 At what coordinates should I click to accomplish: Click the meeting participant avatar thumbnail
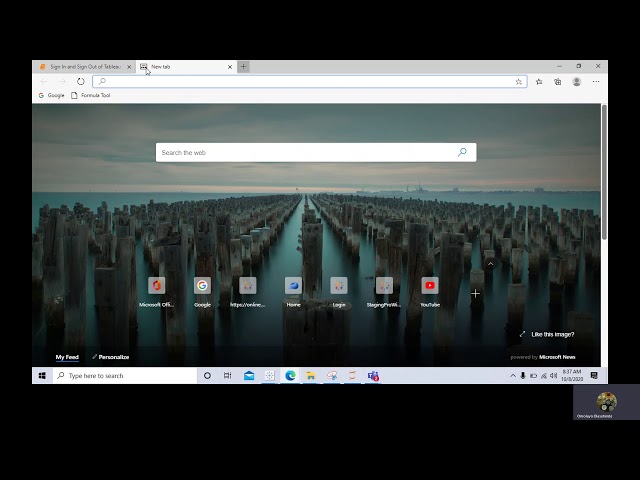click(x=607, y=402)
